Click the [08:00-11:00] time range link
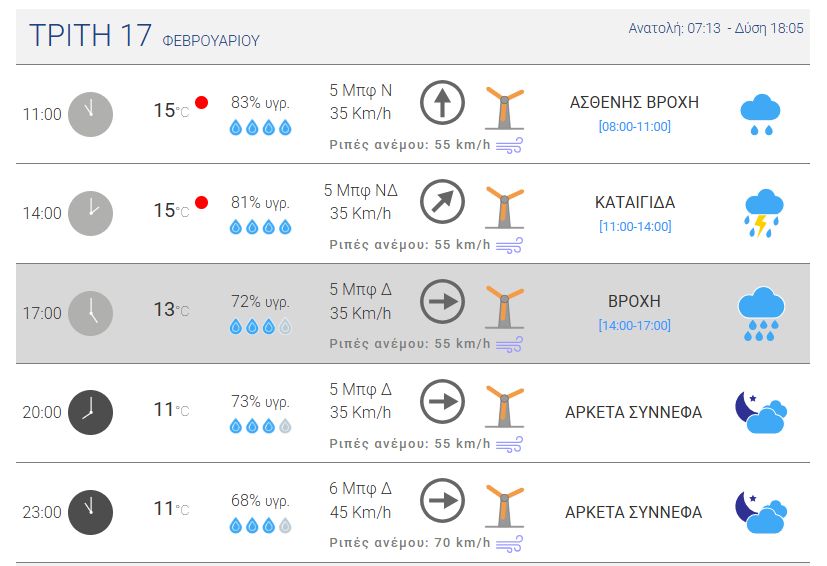Image resolution: width=827 pixels, height=566 pixels. pos(634,126)
